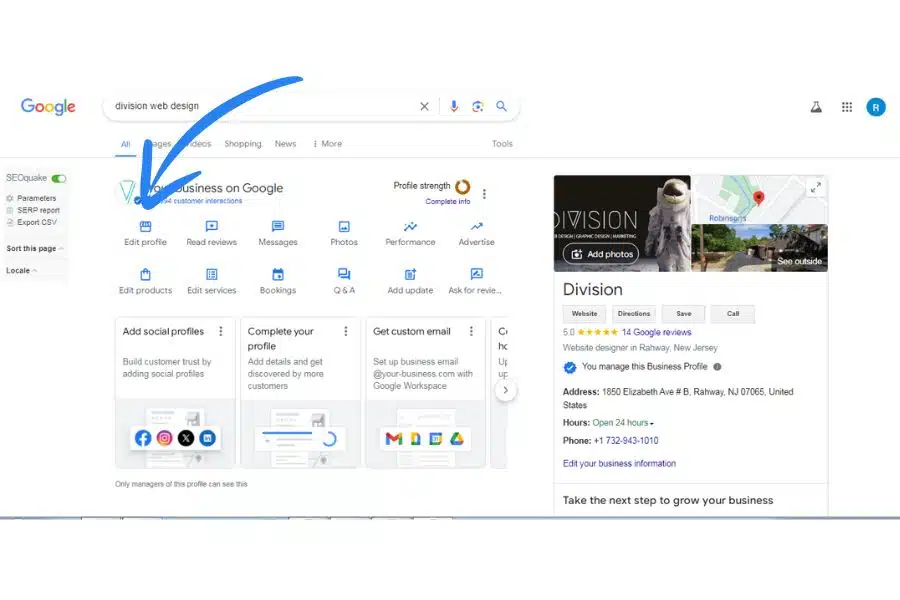Image resolution: width=900 pixels, height=600 pixels.
Task: Open Add update icon
Action: tap(410, 274)
